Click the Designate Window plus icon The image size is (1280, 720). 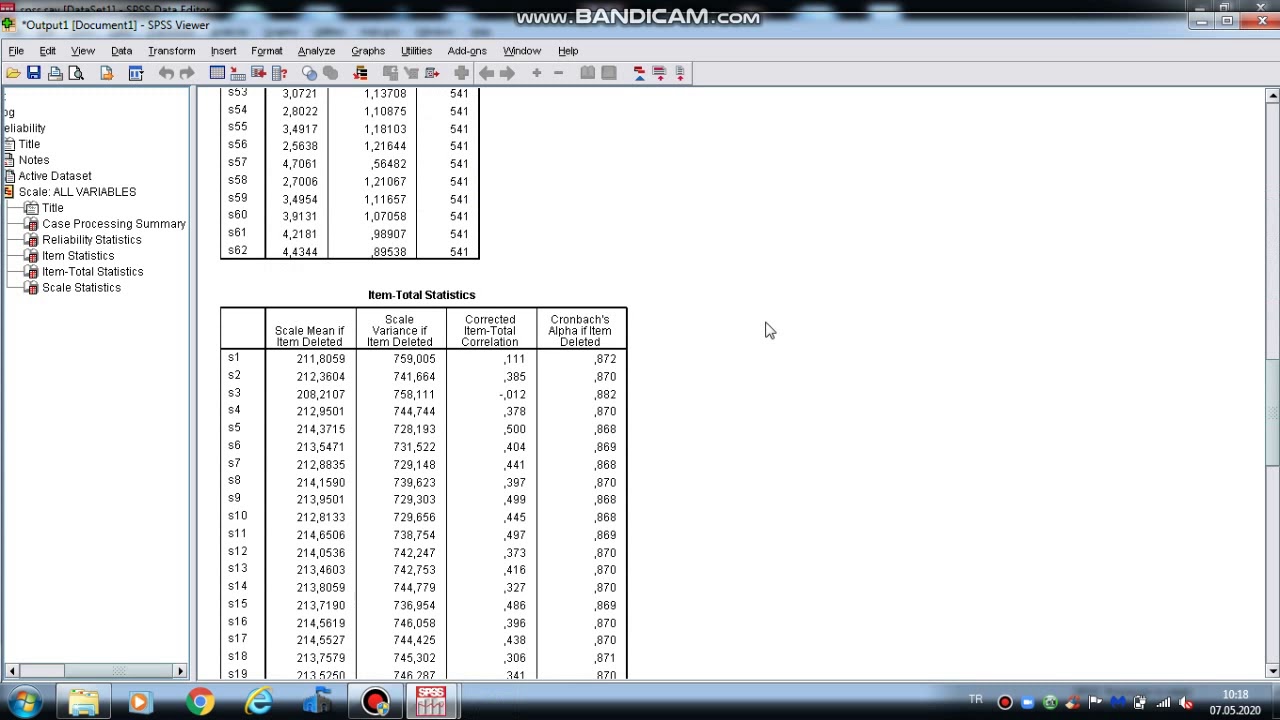(461, 73)
